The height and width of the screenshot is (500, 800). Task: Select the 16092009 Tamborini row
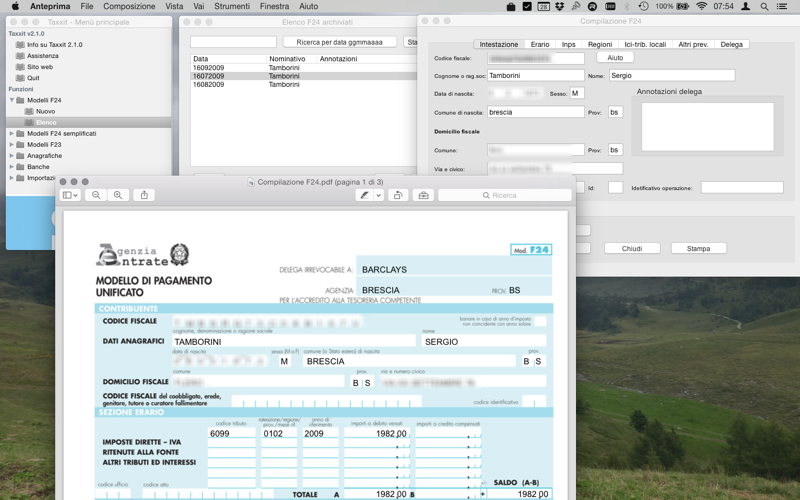click(x=304, y=67)
